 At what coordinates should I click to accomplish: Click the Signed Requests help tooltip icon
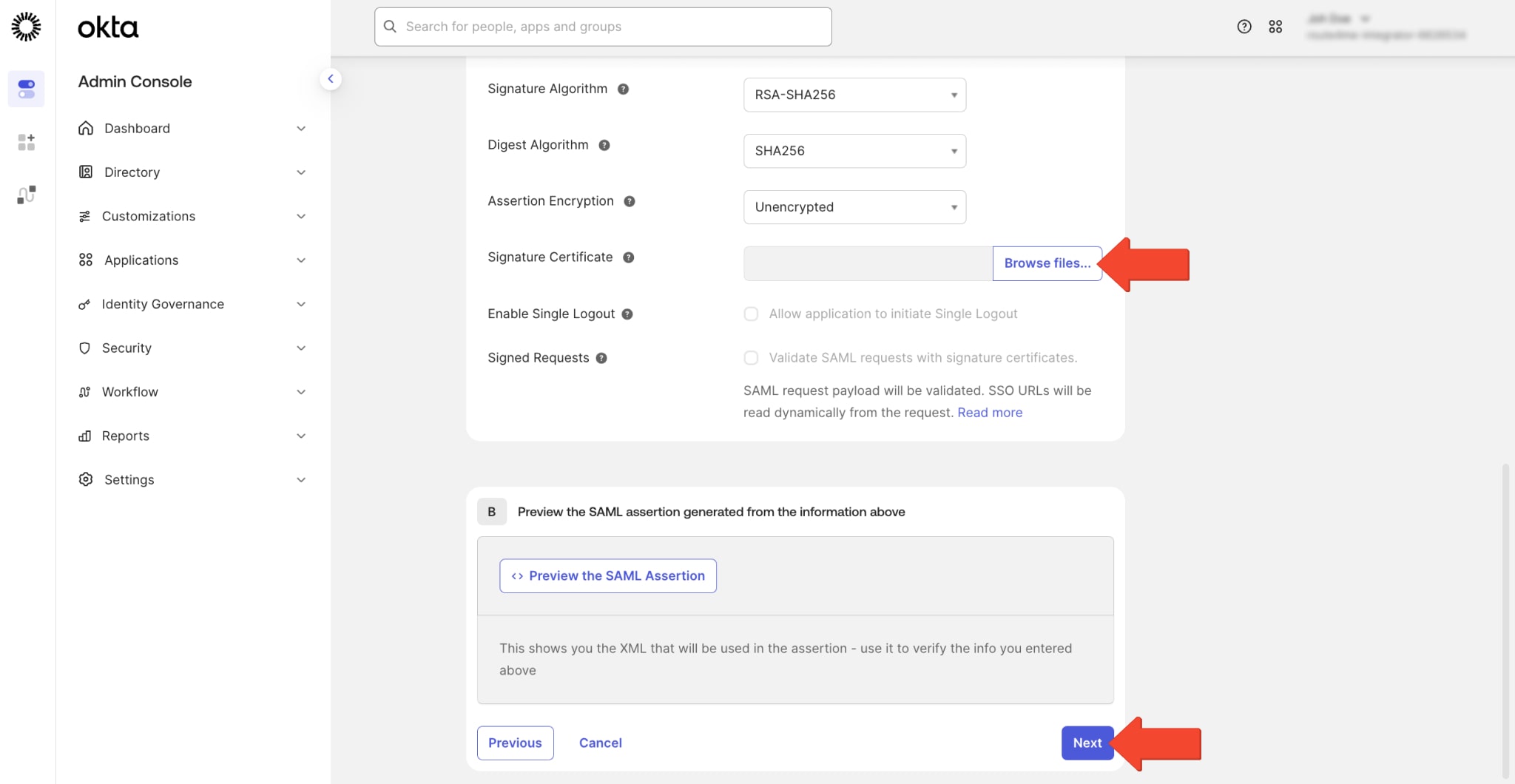[x=601, y=358]
